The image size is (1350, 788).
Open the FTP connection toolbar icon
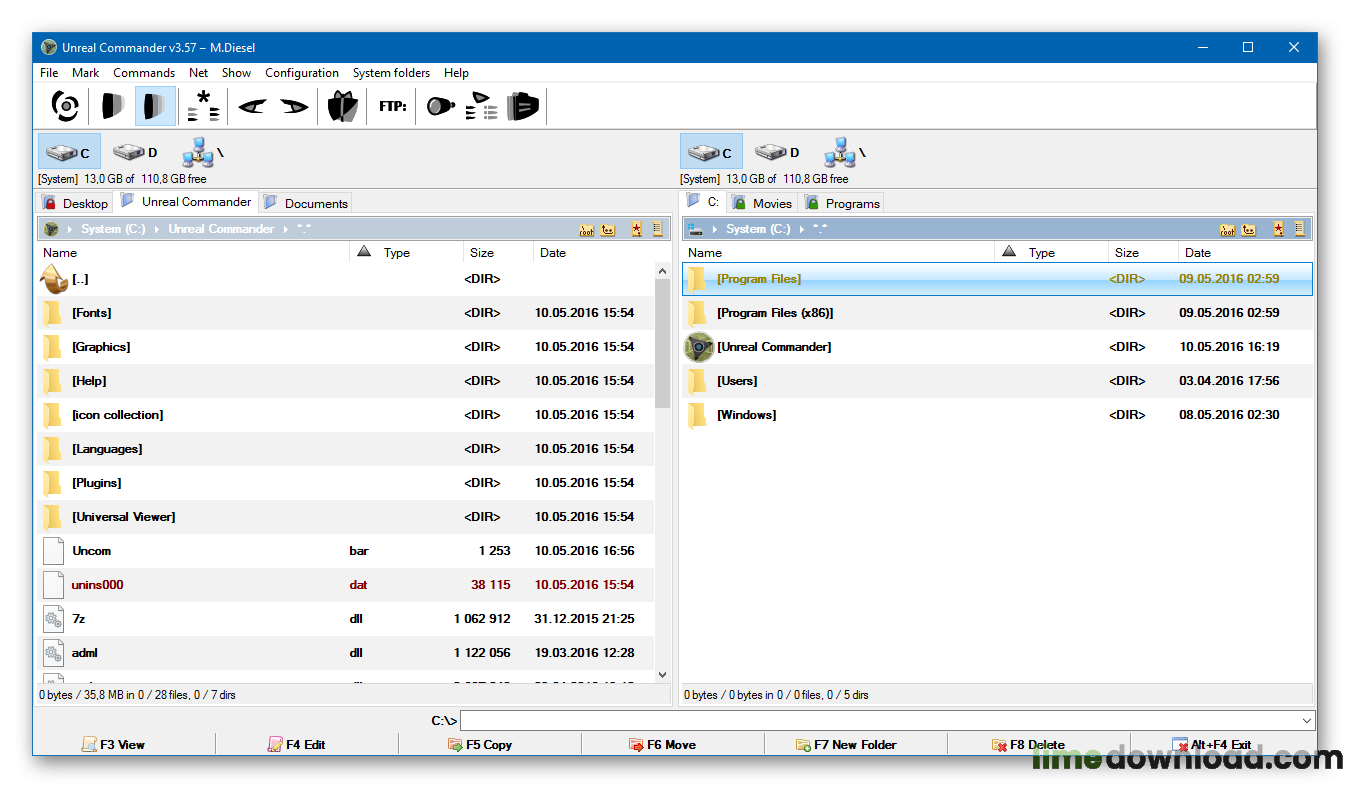click(x=391, y=105)
